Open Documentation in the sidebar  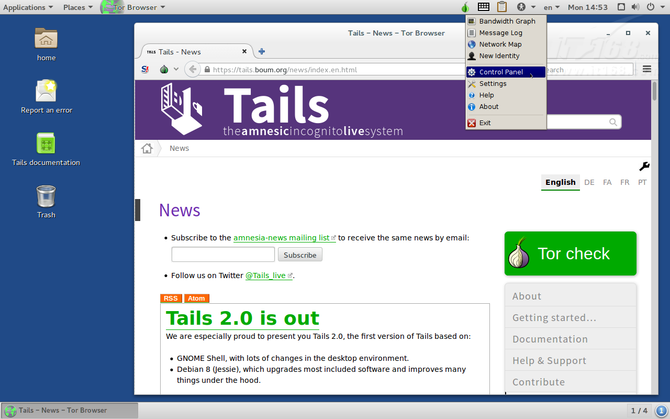coord(570,339)
